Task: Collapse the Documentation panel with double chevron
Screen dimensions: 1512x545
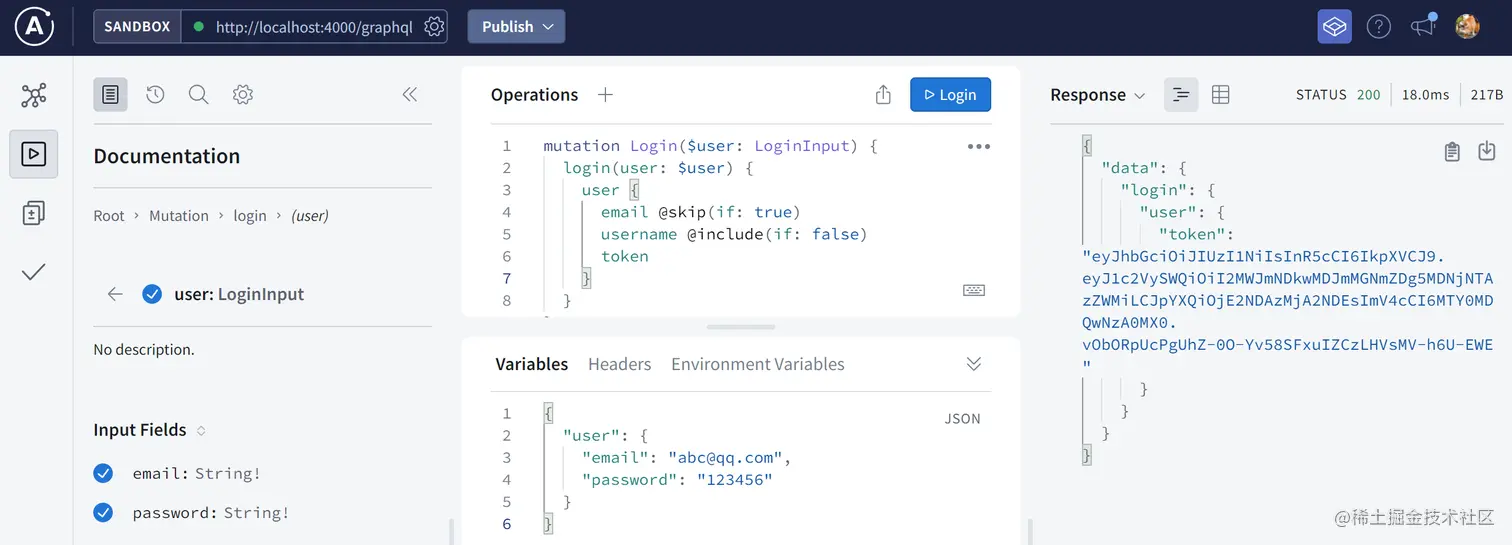Action: pyautogui.click(x=409, y=95)
